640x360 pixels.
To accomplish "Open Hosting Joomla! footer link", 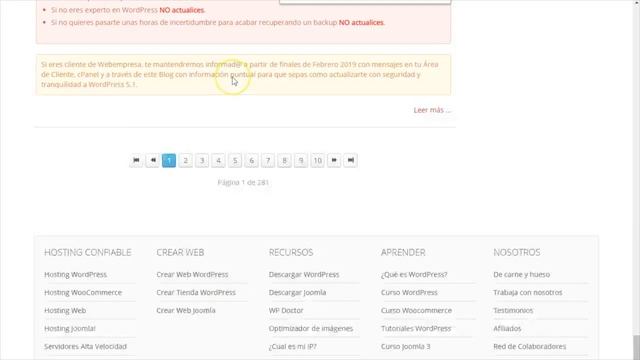I will tap(70, 328).
